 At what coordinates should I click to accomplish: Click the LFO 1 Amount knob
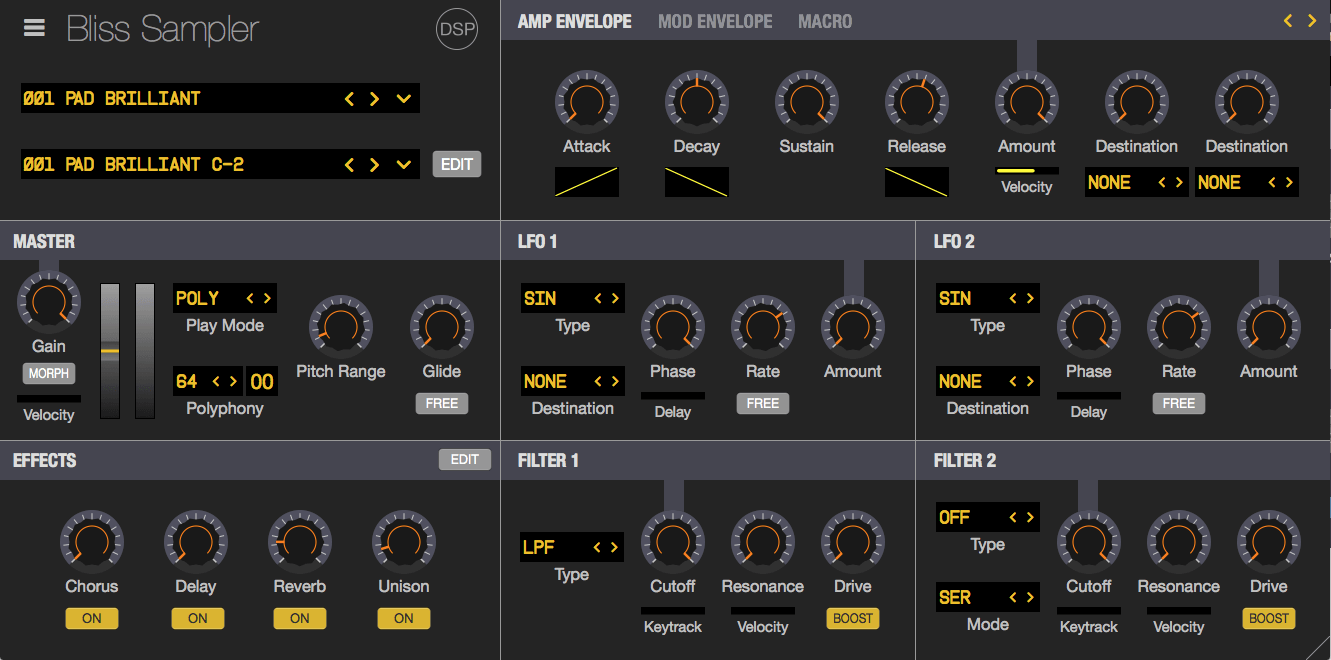[853, 326]
